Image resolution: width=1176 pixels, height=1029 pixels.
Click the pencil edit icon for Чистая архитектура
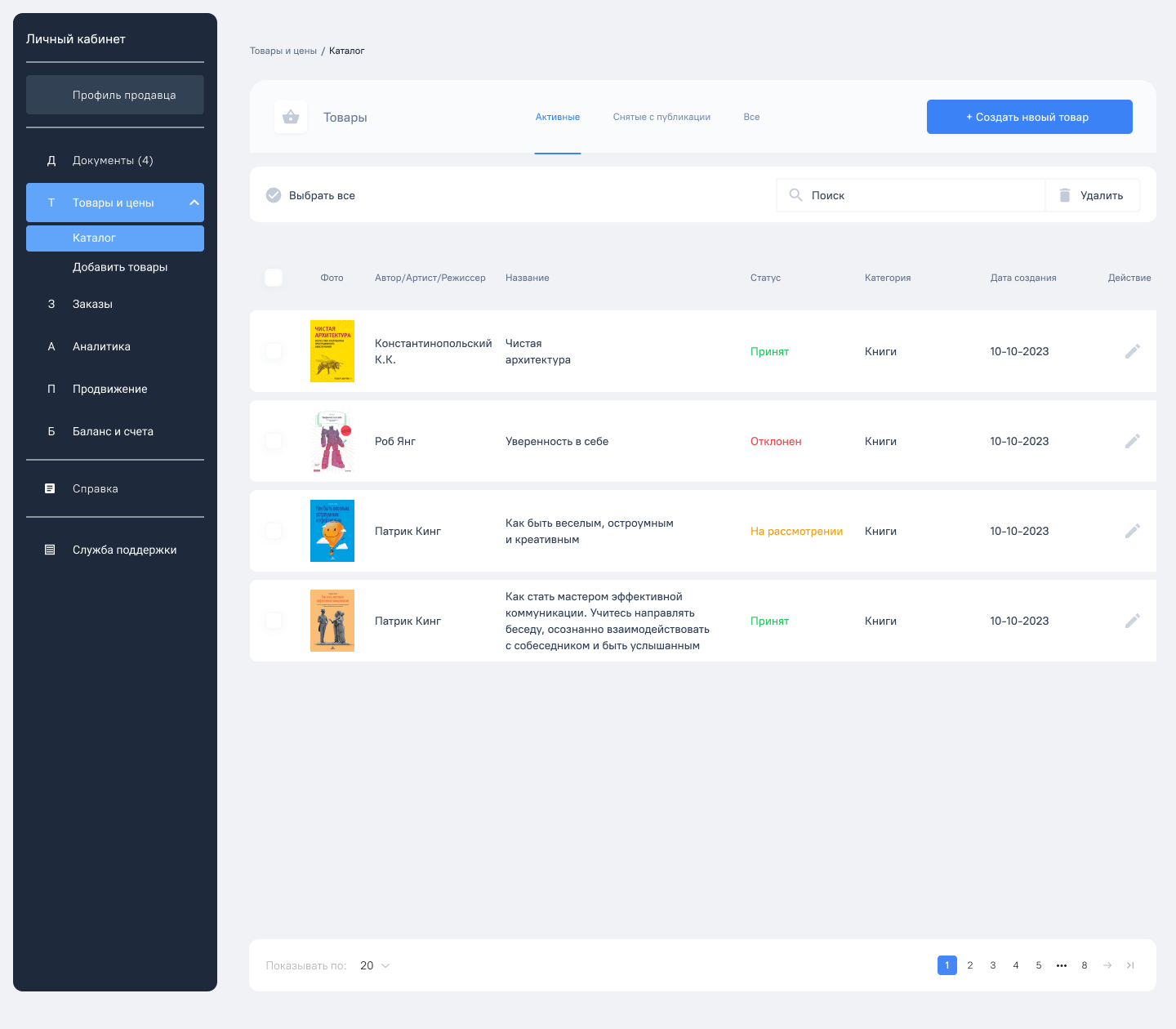pos(1132,351)
